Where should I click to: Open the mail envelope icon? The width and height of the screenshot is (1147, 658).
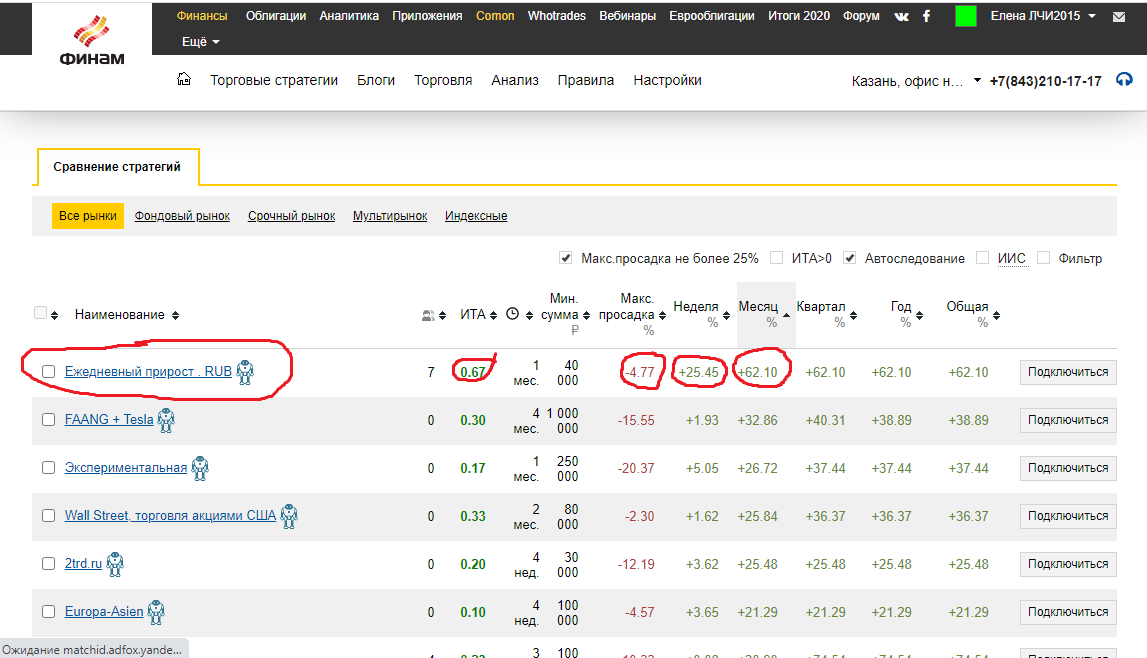[x=1118, y=17]
